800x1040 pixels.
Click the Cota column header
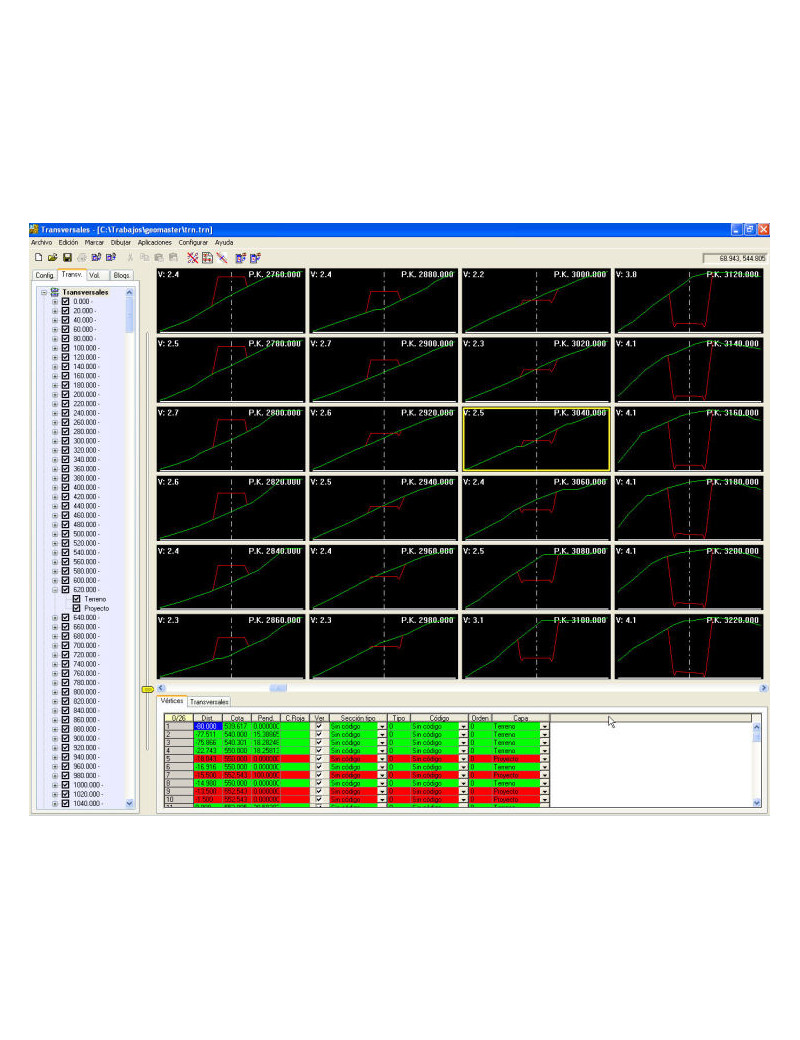click(x=237, y=718)
